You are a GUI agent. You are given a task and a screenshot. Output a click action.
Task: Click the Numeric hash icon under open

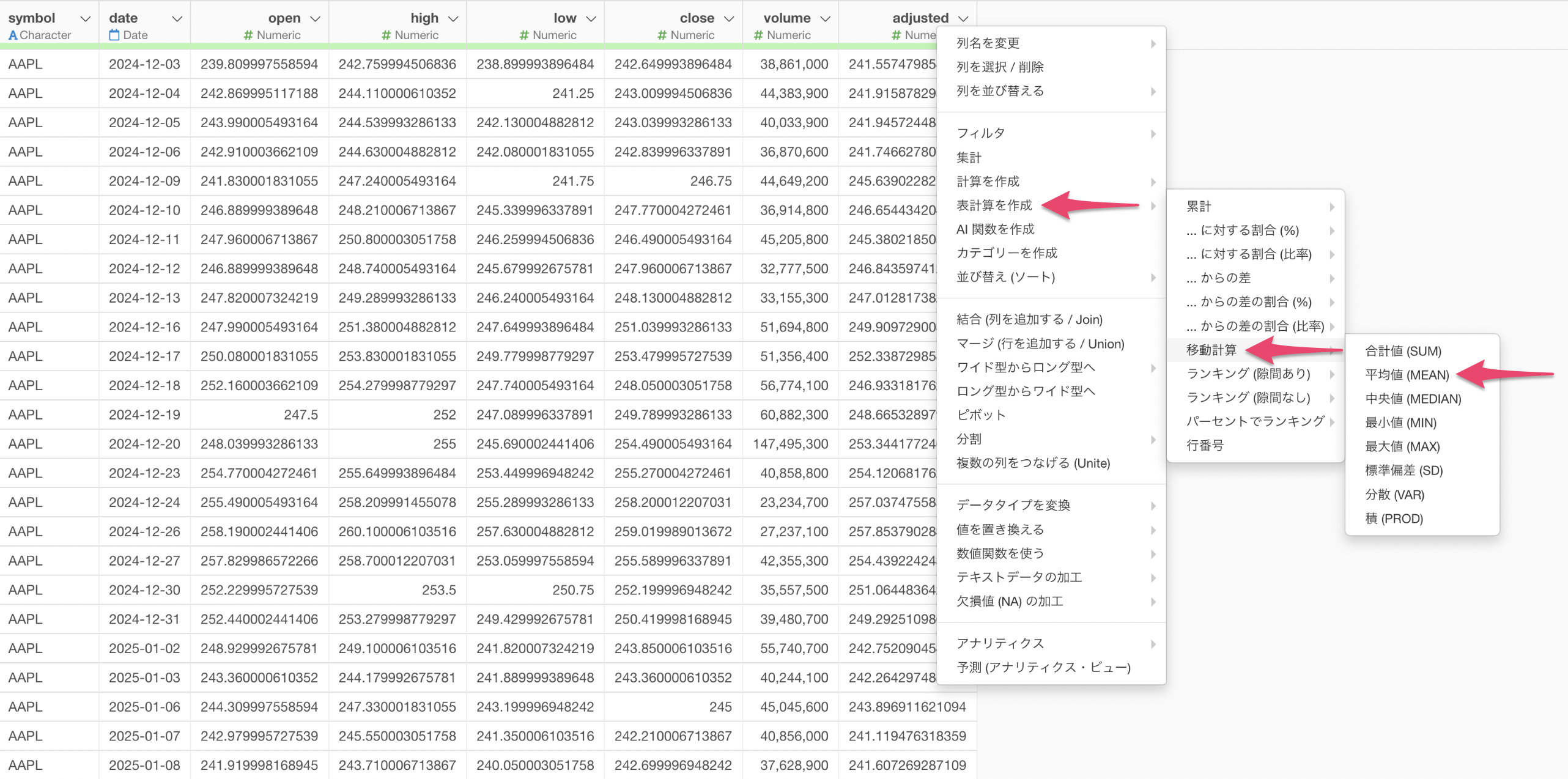point(248,35)
